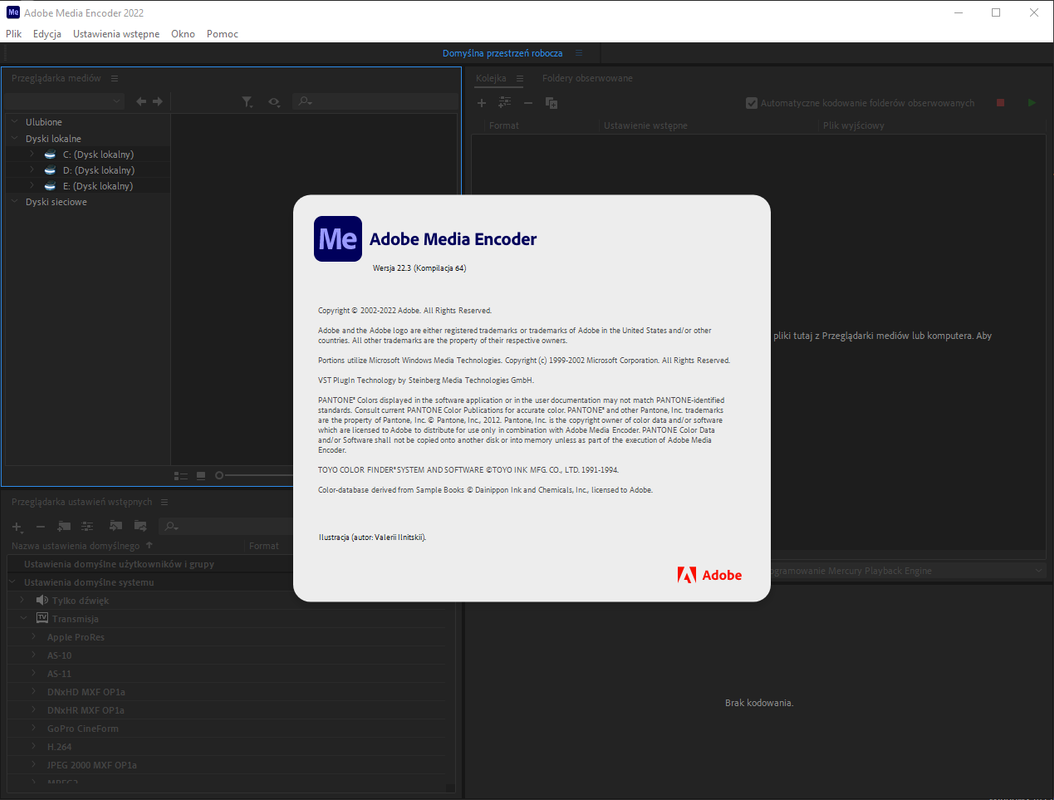This screenshot has width=1054, height=800.
Task: Open the Pomoc menu
Action: coord(222,34)
